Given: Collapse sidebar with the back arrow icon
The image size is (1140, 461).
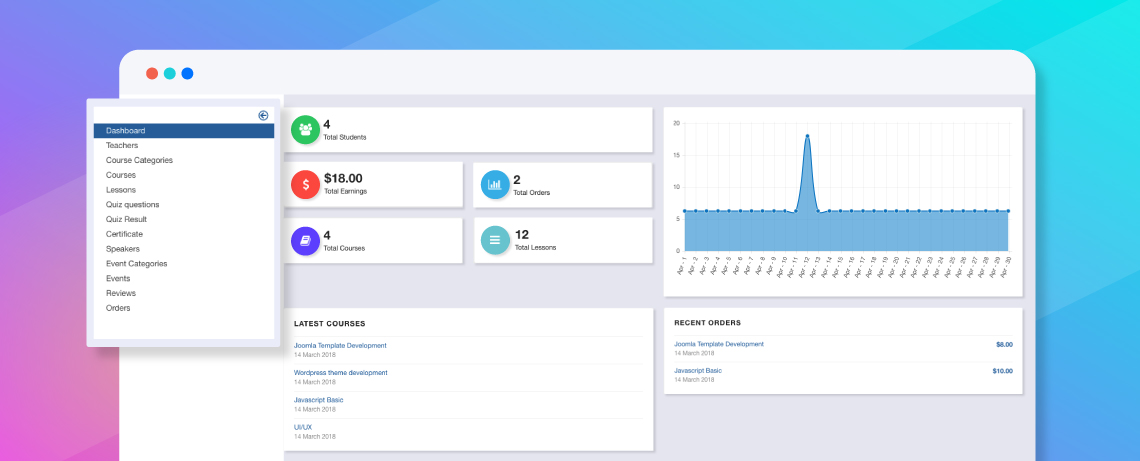Looking at the screenshot, I should [x=263, y=115].
